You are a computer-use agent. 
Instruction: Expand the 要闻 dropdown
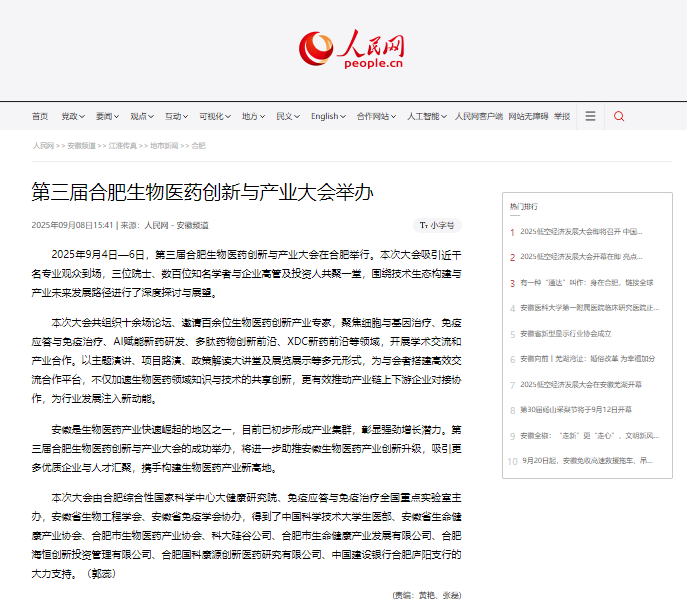click(107, 116)
